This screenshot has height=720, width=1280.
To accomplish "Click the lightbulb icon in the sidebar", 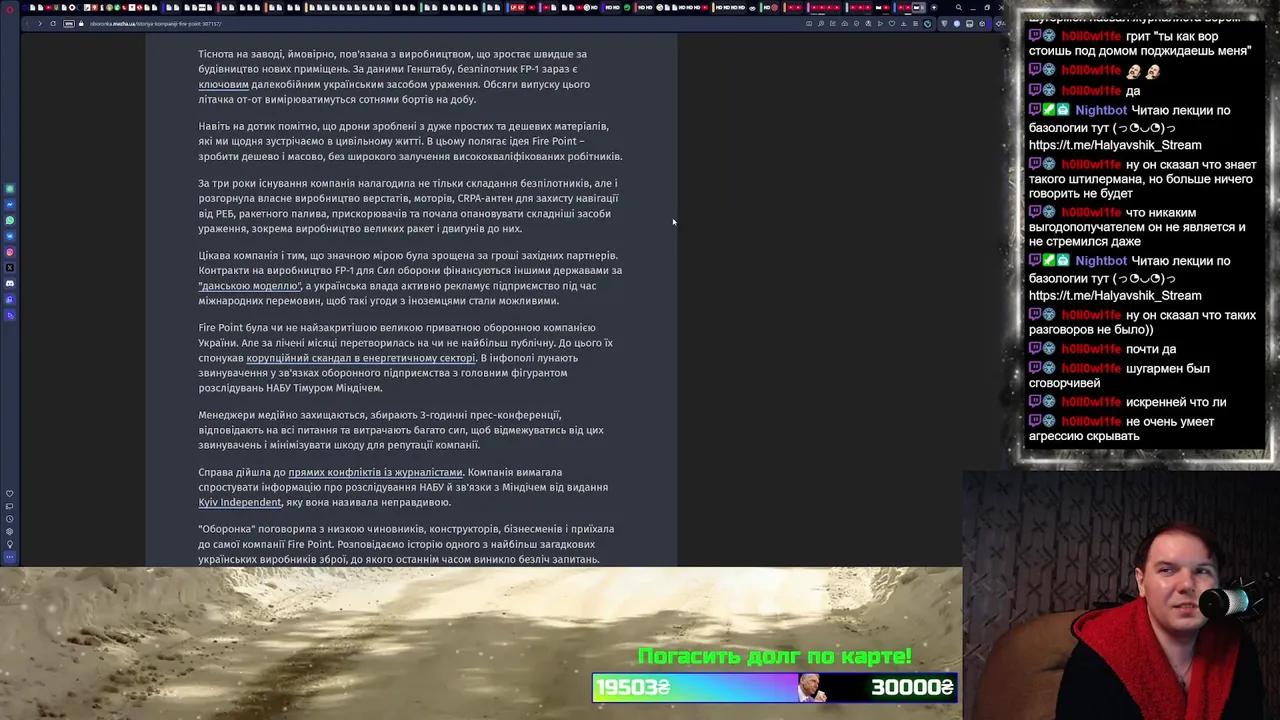I will pos(10,544).
